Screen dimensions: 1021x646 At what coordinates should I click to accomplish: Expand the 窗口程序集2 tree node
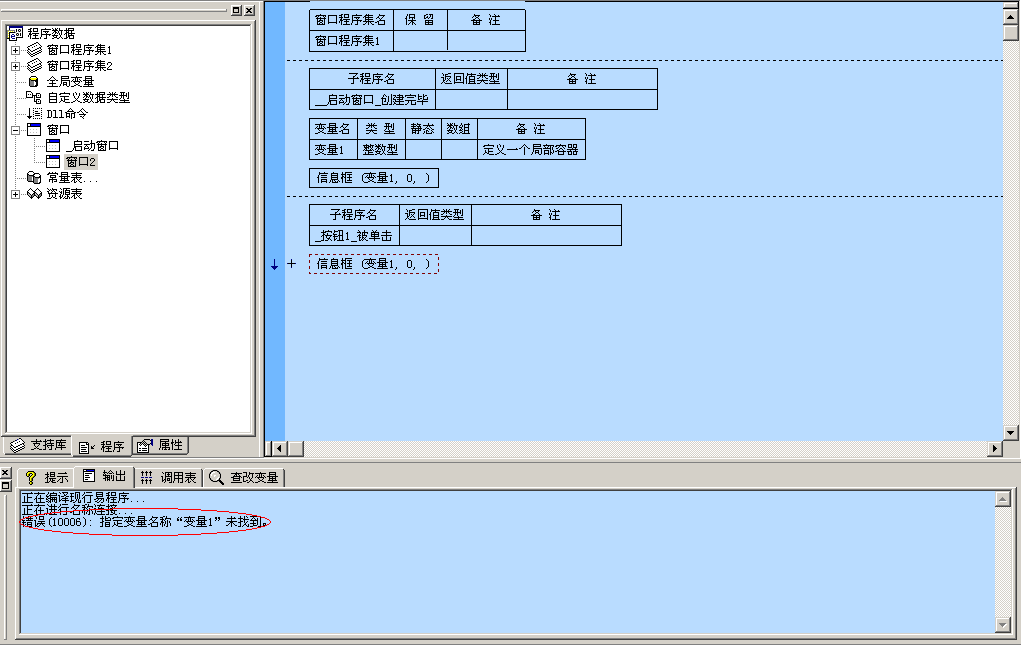(15, 66)
